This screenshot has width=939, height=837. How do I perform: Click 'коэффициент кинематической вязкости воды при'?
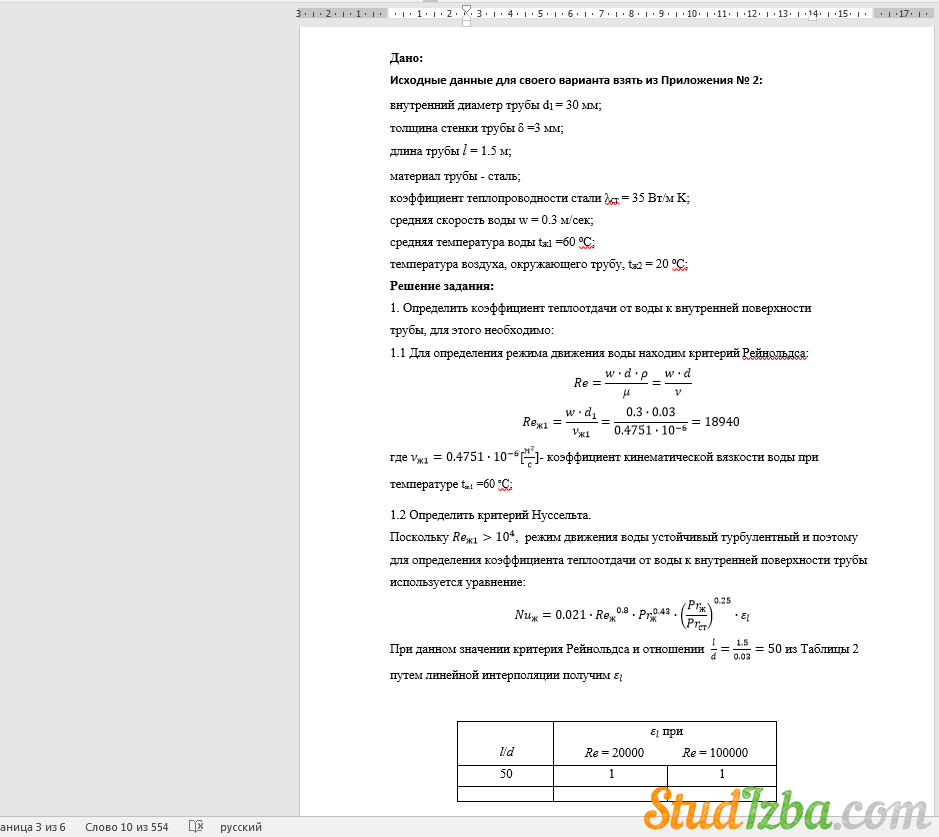coord(682,457)
